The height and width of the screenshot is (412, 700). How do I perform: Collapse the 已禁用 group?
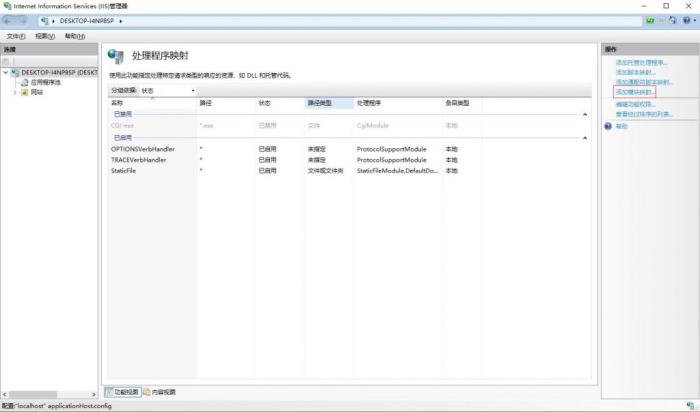click(585, 114)
